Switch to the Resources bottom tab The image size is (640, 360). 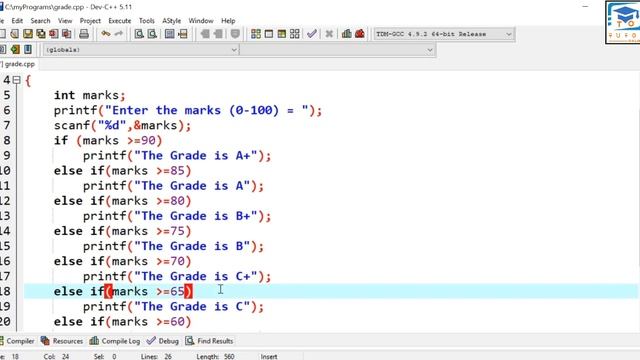tap(62, 341)
